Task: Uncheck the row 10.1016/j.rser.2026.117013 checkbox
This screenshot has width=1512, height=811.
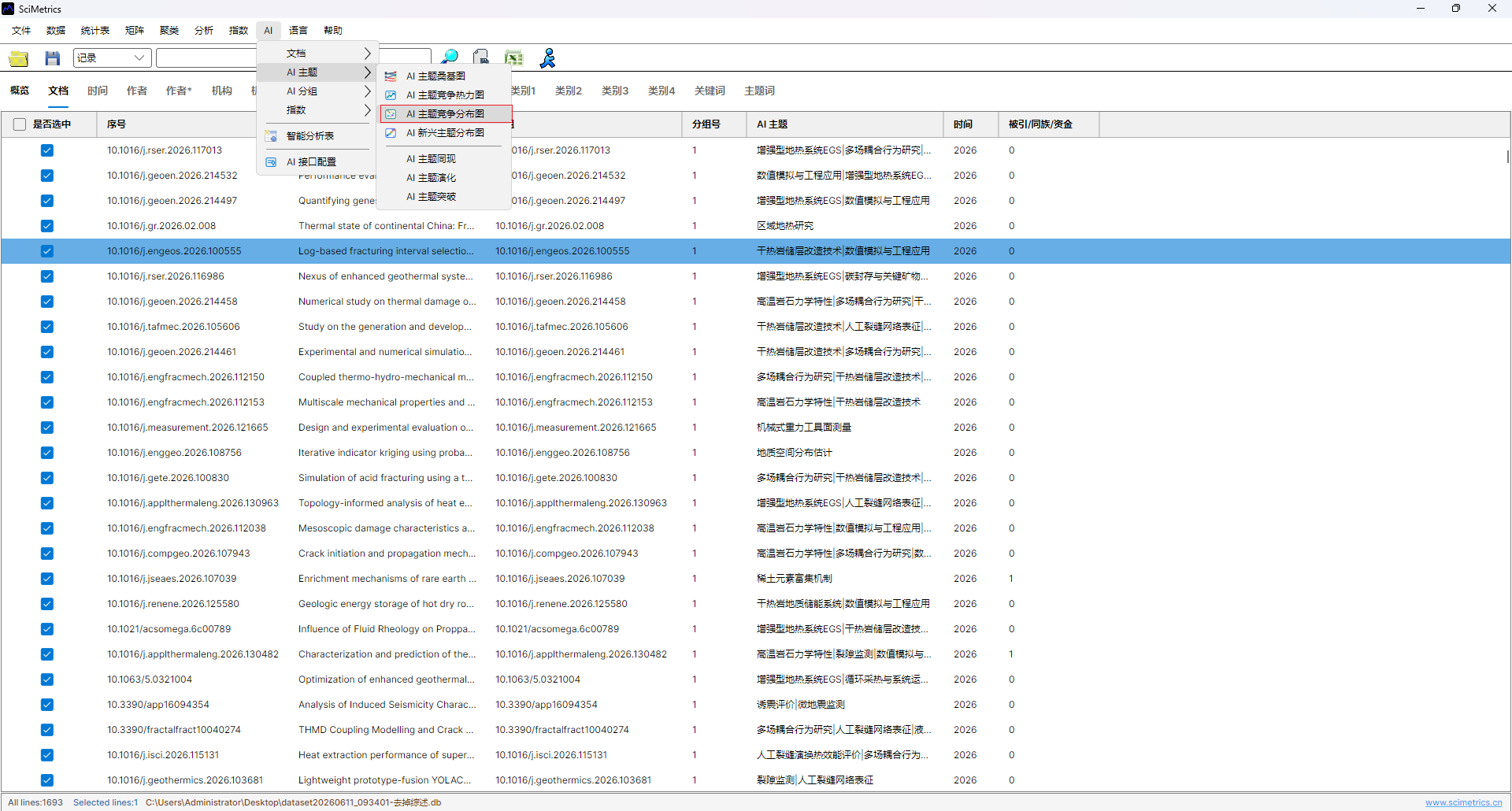Action: click(47, 150)
